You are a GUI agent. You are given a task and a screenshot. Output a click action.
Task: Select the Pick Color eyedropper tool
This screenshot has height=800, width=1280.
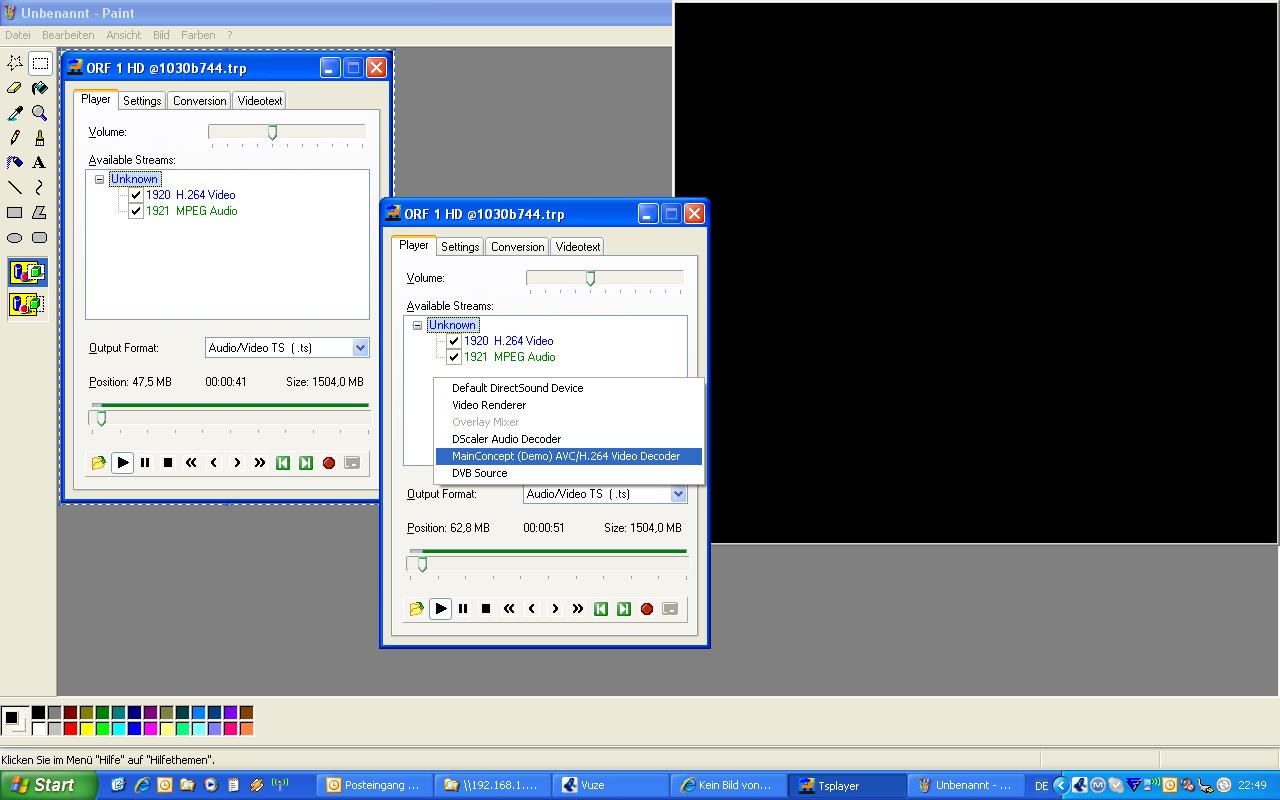click(x=15, y=113)
